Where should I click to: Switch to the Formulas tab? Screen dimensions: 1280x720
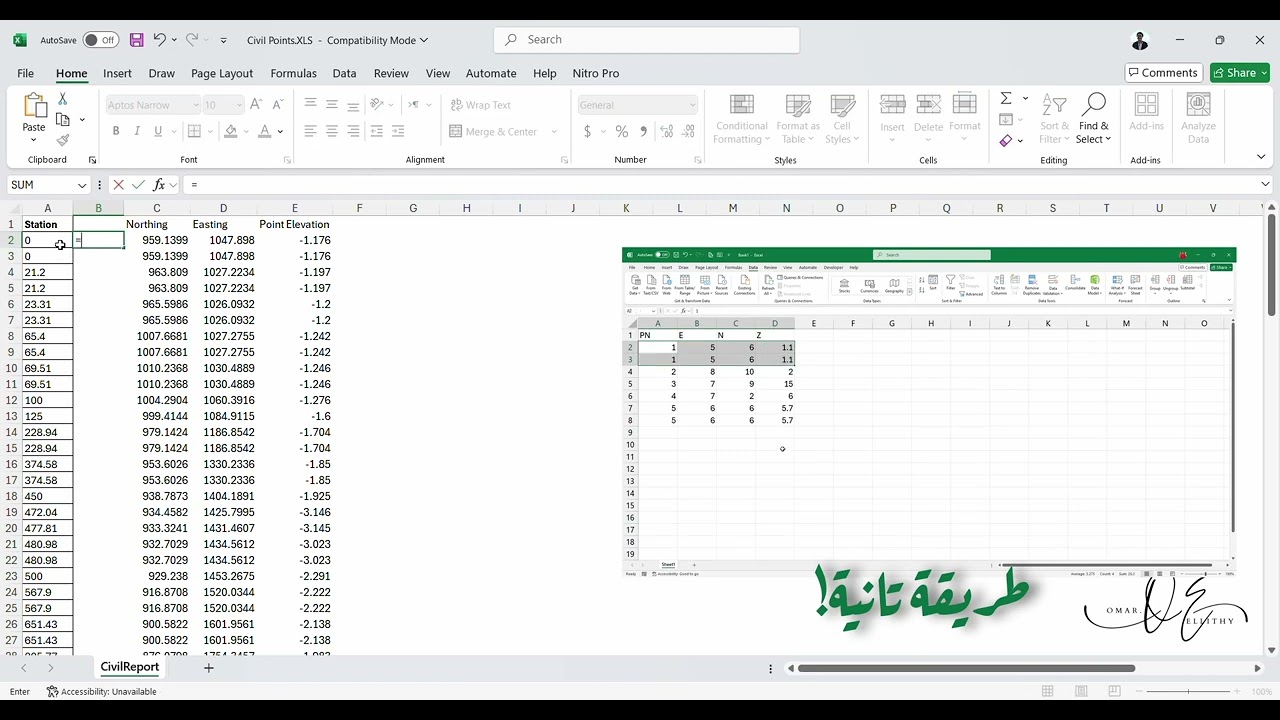[293, 73]
